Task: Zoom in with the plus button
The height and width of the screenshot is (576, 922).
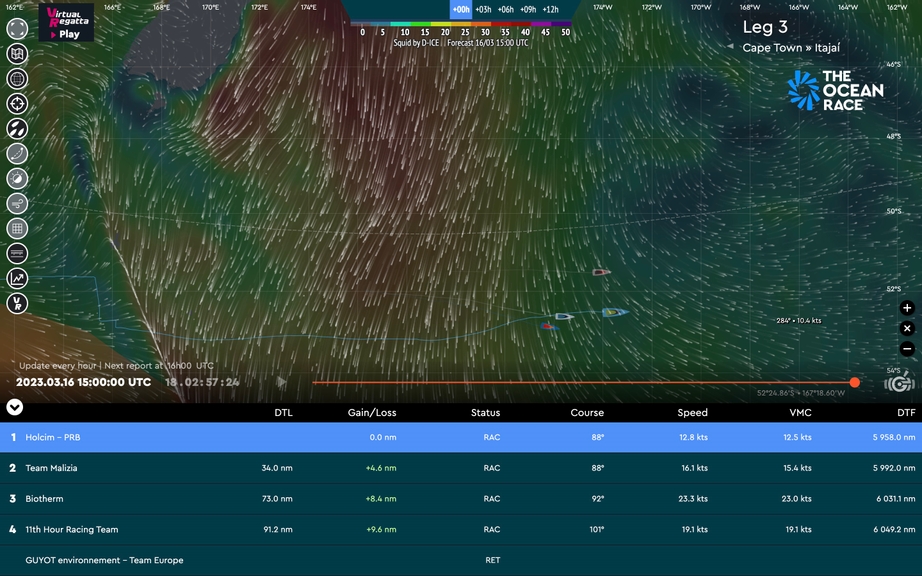Action: 907,308
